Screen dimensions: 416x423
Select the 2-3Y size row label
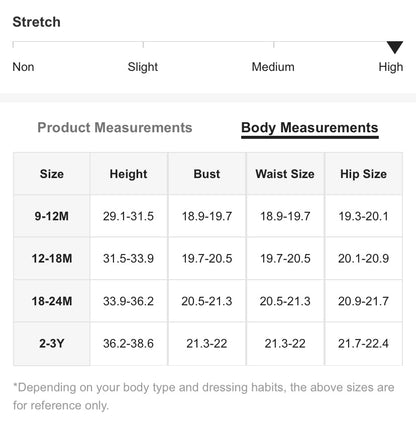[x=52, y=343]
